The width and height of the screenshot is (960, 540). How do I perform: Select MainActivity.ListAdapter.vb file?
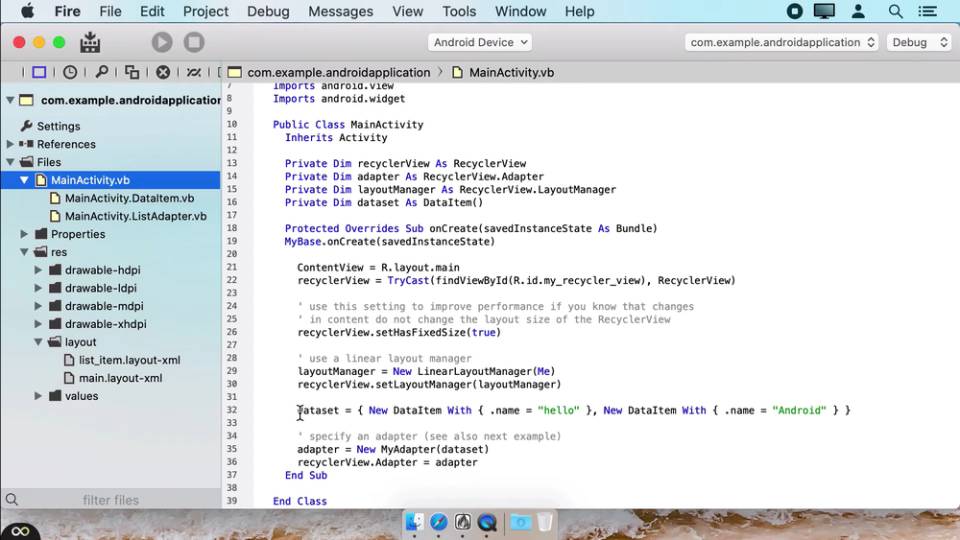[135, 216]
